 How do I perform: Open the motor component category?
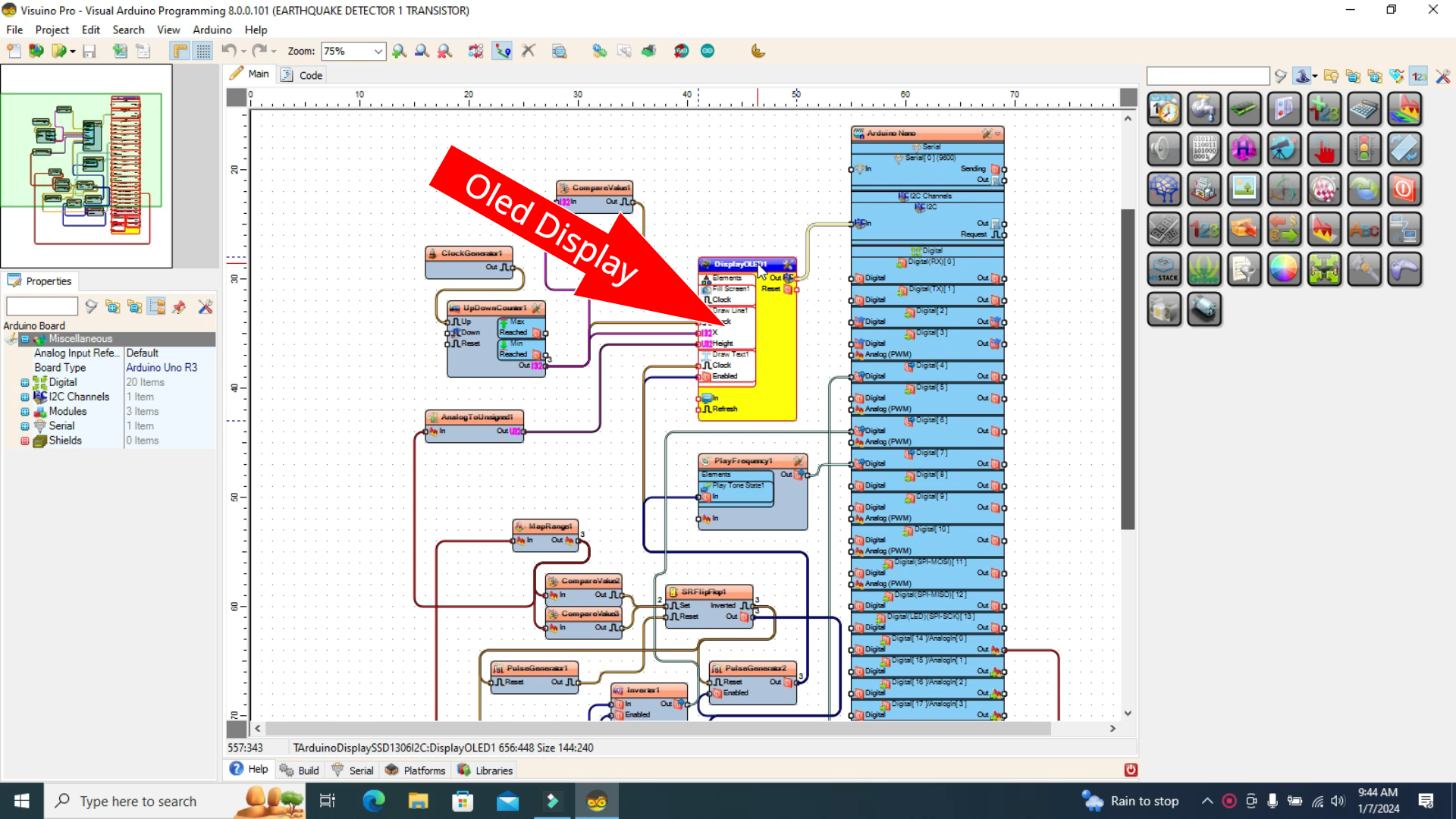click(x=1204, y=309)
